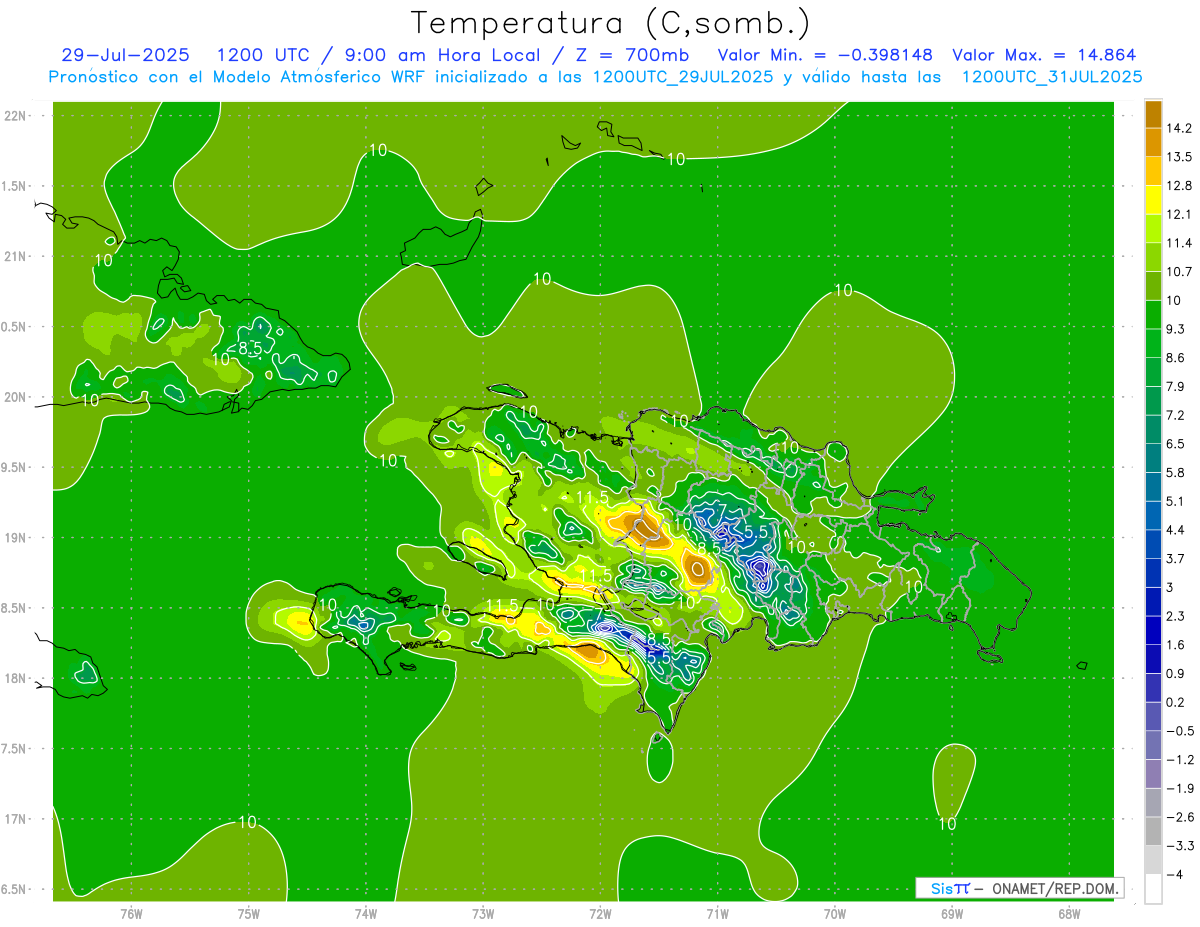Click the '-4' color bar label
The image size is (1200, 927).
click(x=1176, y=875)
